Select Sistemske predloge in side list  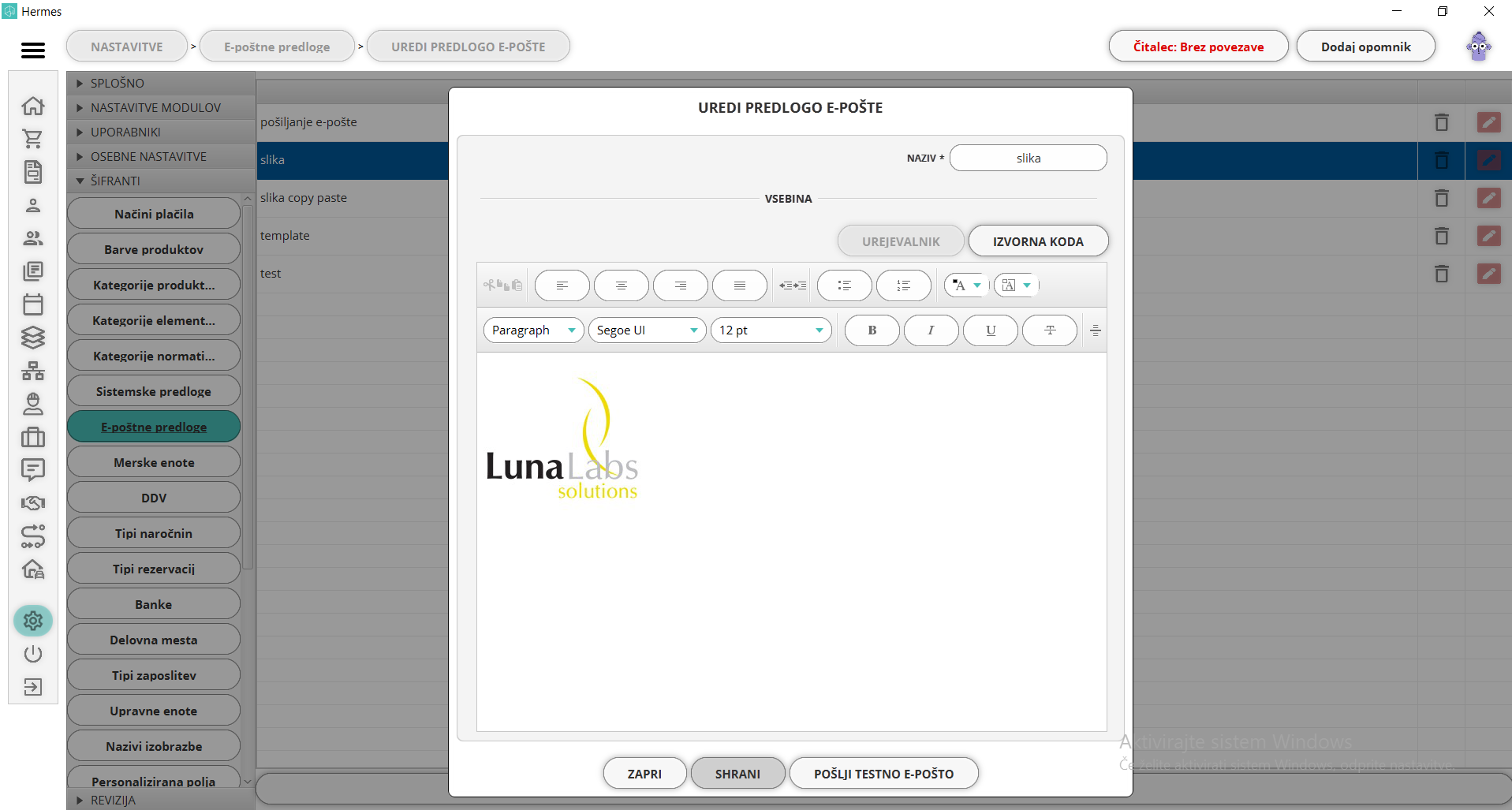coord(154,391)
